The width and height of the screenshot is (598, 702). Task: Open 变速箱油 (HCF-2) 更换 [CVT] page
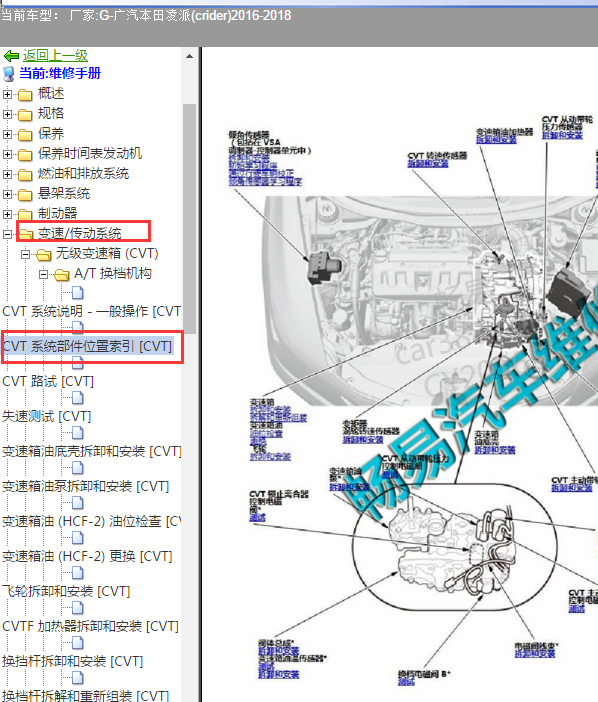click(87, 556)
